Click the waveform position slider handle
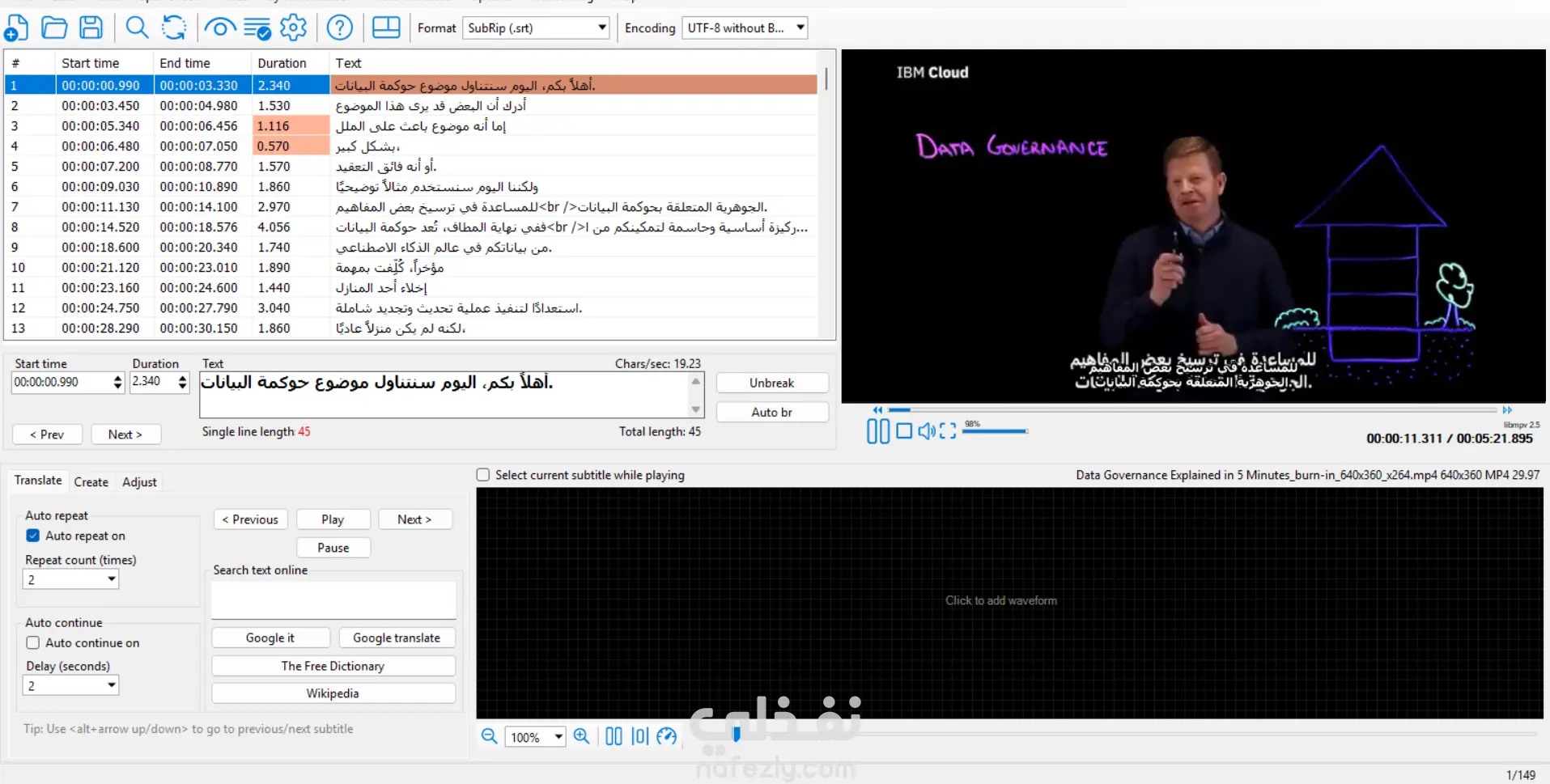 point(737,734)
